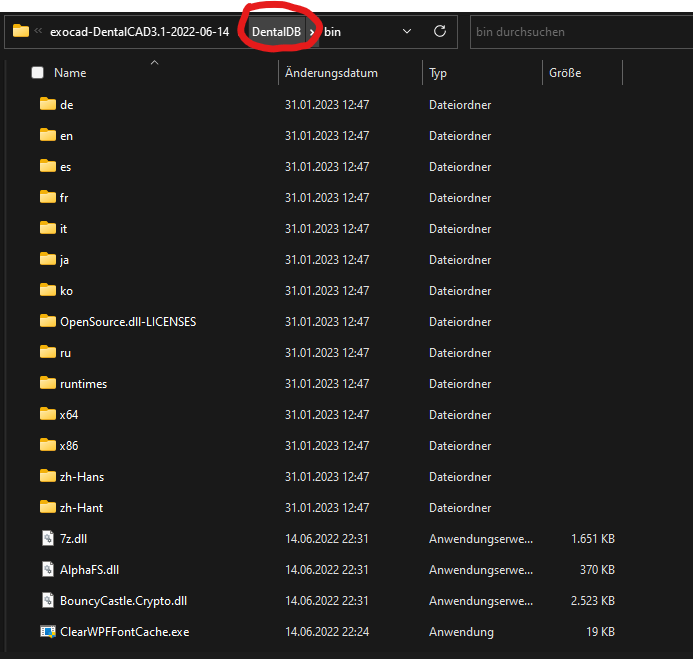The height and width of the screenshot is (659, 693).
Task: Select the ko folder icon
Action: point(48,290)
